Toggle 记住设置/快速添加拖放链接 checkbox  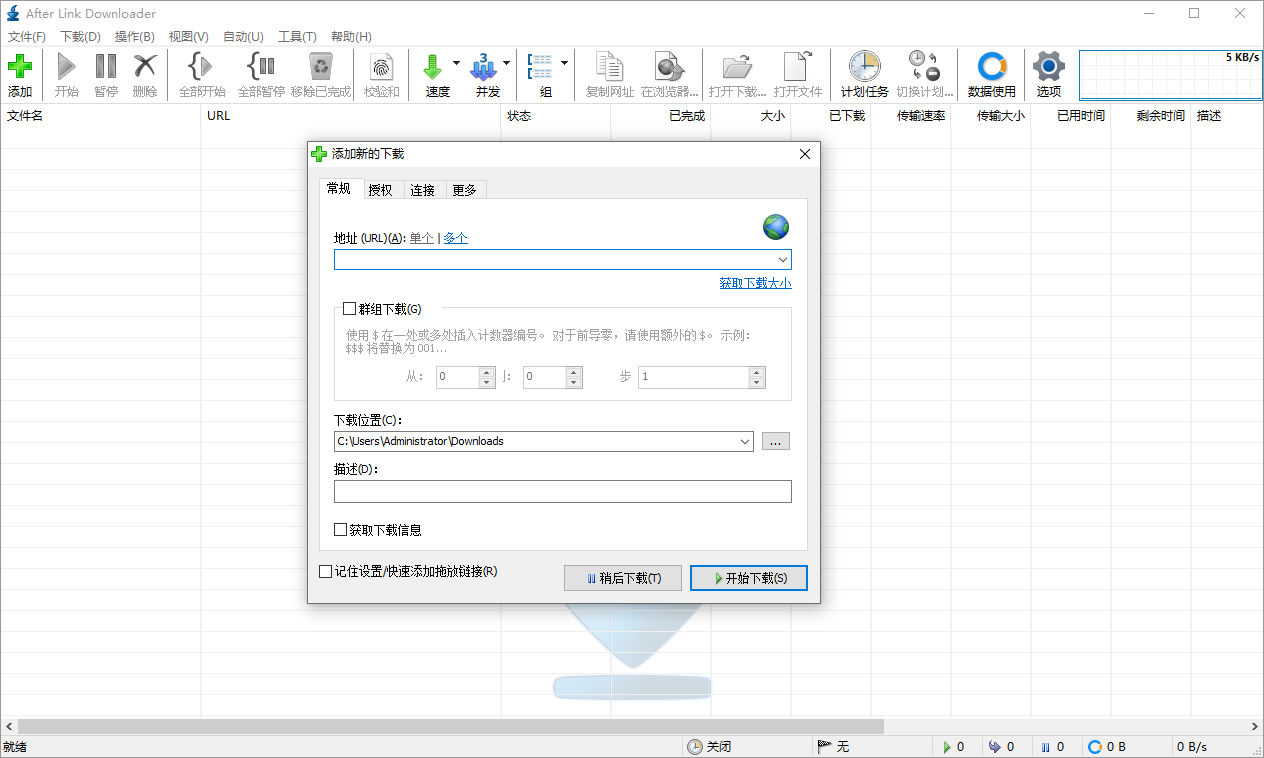pyautogui.click(x=325, y=572)
